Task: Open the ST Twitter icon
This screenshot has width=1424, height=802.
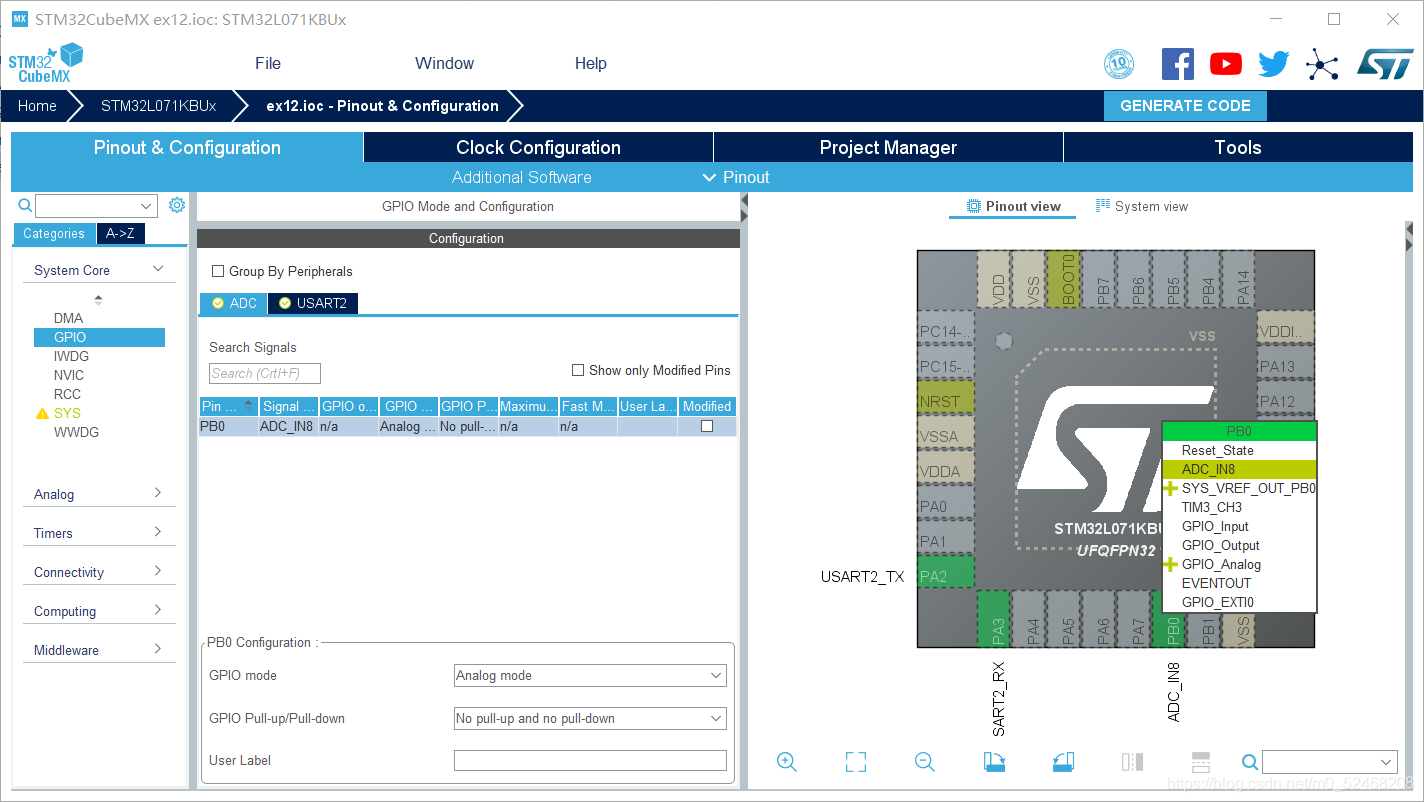Action: point(1274,64)
